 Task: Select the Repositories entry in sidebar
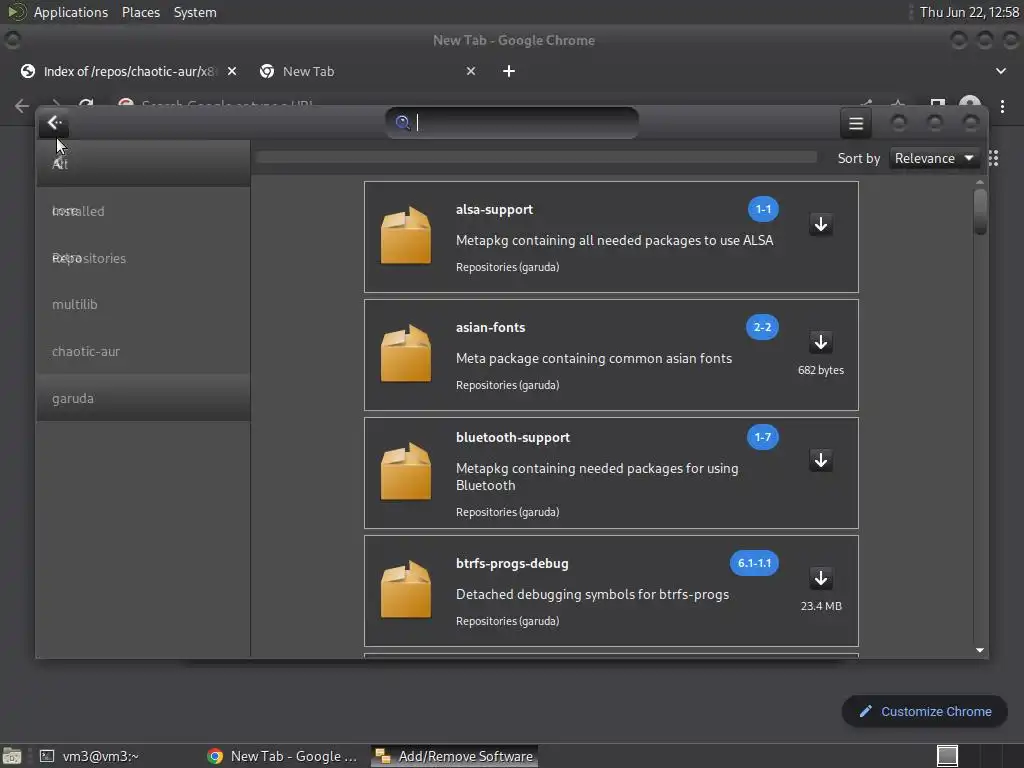coord(143,258)
